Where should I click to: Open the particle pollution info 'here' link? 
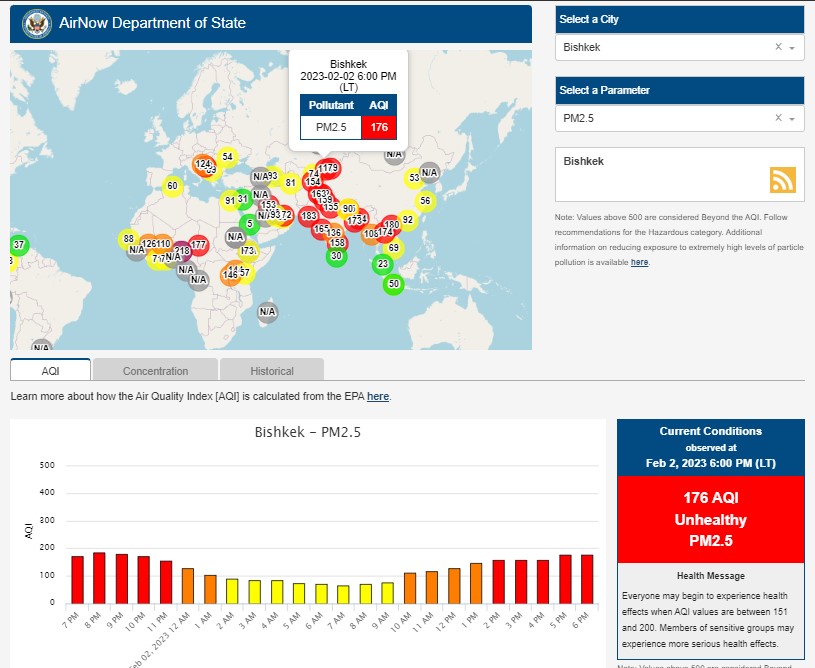pos(639,262)
